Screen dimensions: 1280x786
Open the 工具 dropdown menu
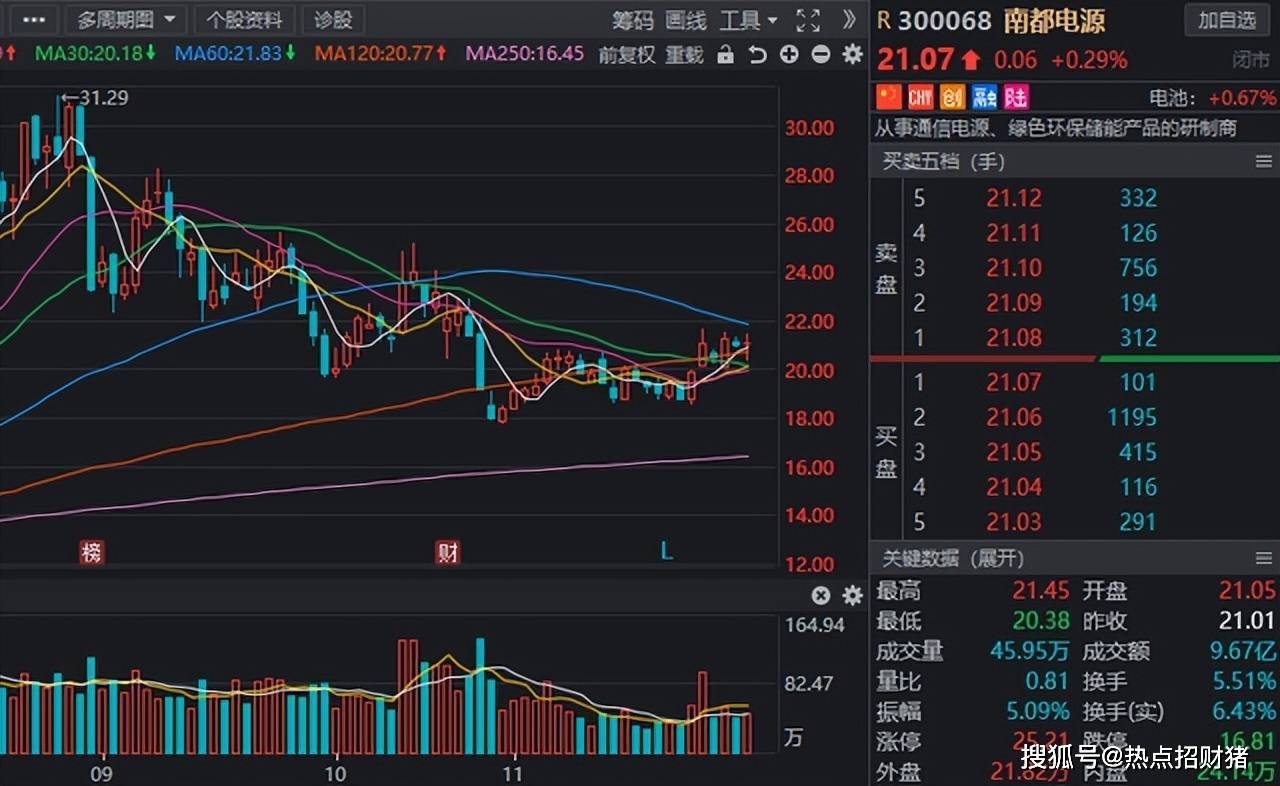(x=748, y=20)
